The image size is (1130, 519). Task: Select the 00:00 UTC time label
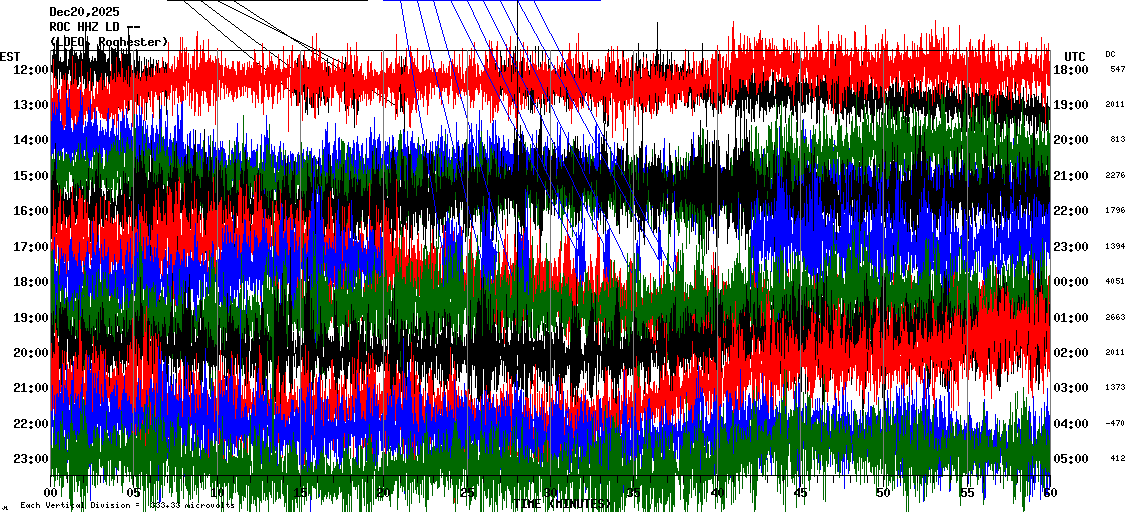coord(1070,282)
